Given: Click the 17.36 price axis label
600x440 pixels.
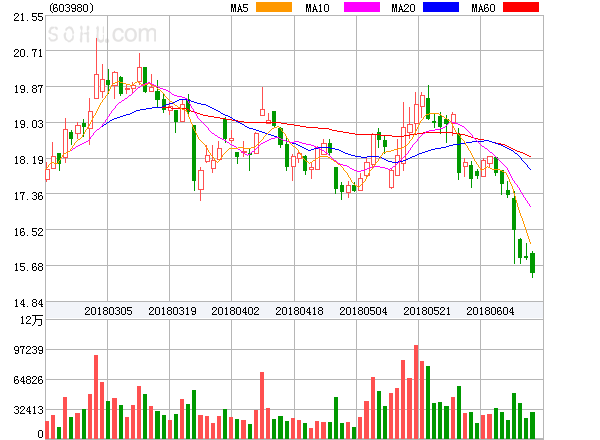Looking at the screenshot, I should coord(28,196).
